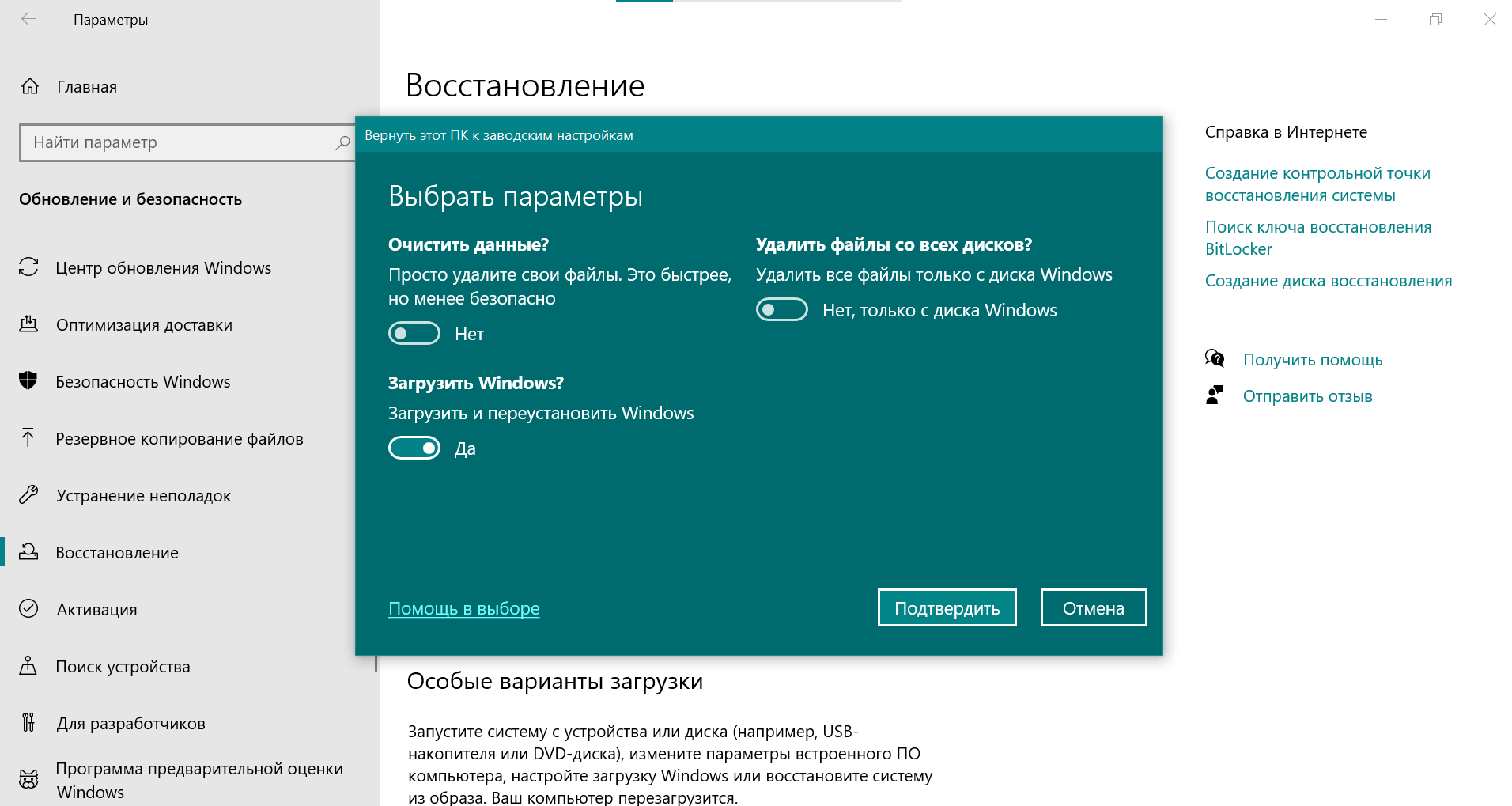Screen dimensions: 1512x806
Task: Click the Поиск устройства person icon
Action: [x=28, y=666]
